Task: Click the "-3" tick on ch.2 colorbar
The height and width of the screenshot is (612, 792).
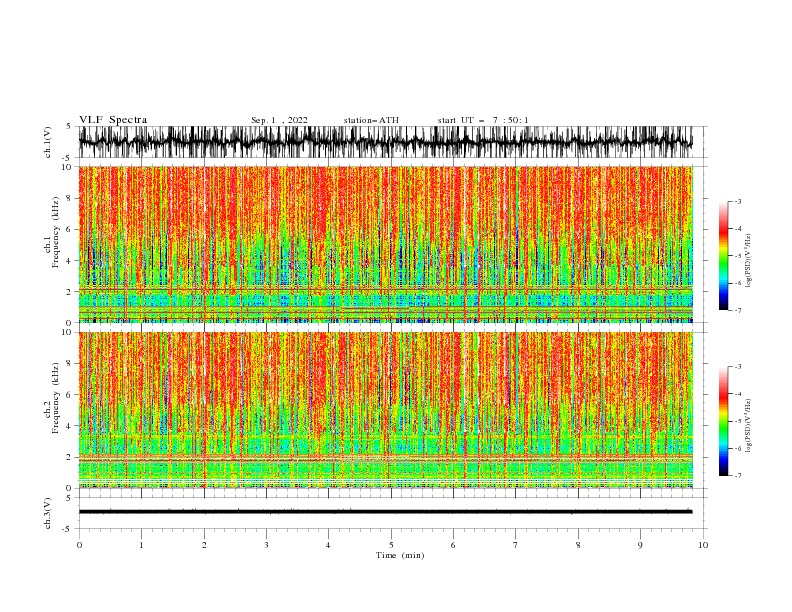Action: click(x=737, y=367)
